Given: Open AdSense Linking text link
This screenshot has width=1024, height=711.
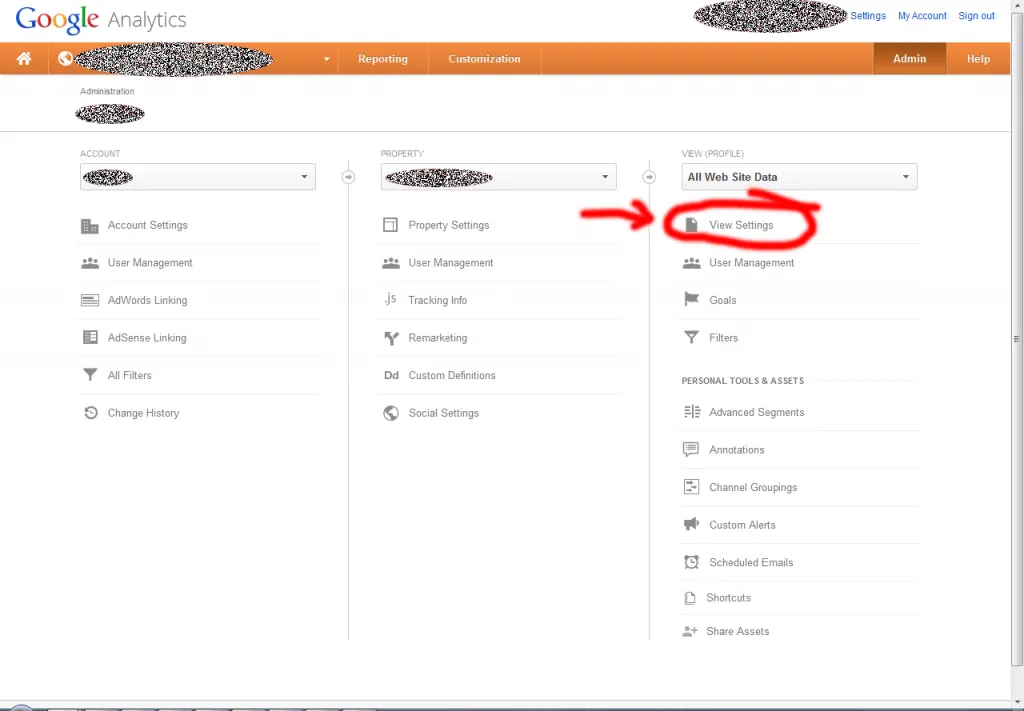Looking at the screenshot, I should point(147,338).
